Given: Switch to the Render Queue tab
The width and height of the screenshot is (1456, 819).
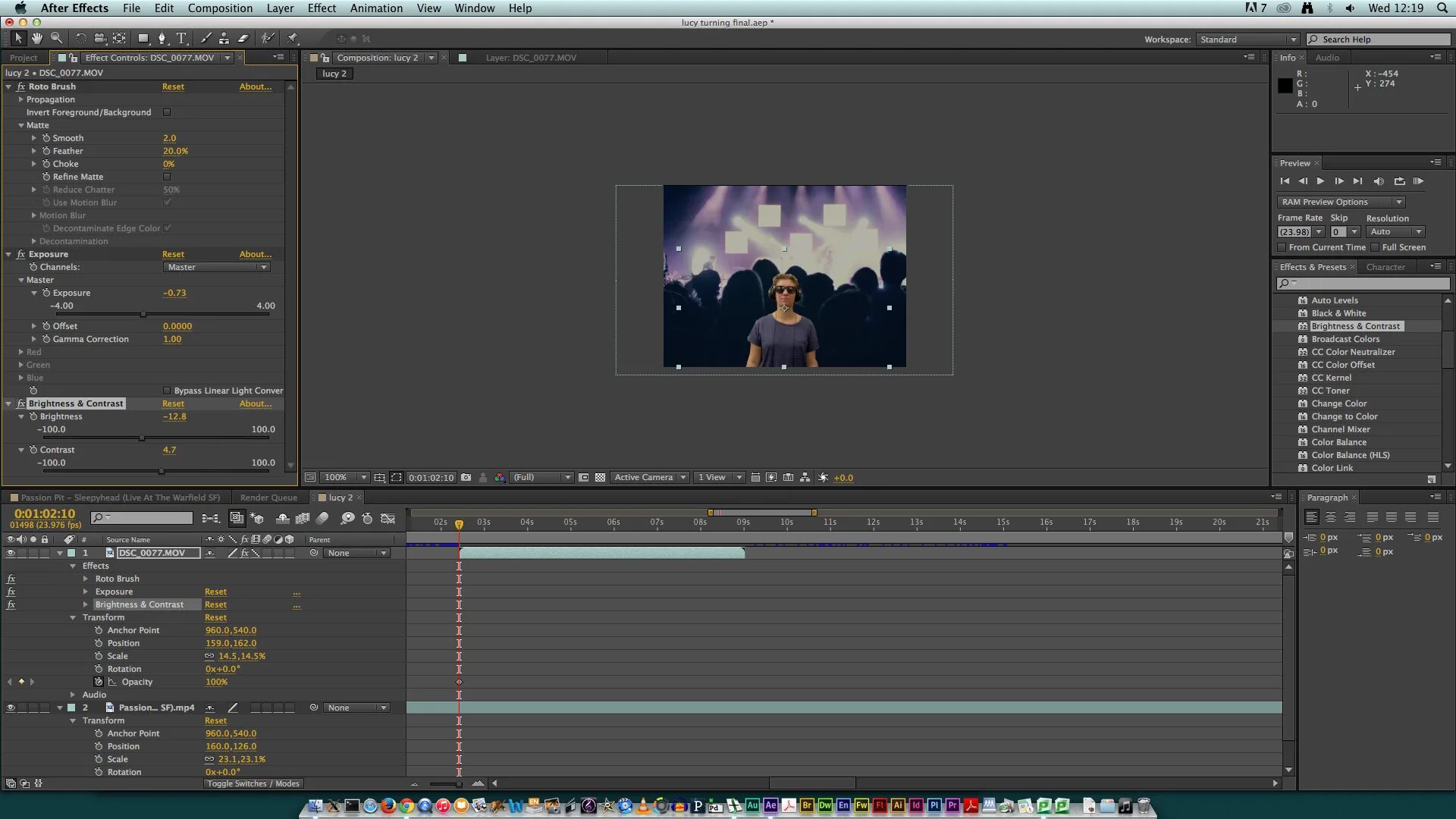Looking at the screenshot, I should pos(268,497).
